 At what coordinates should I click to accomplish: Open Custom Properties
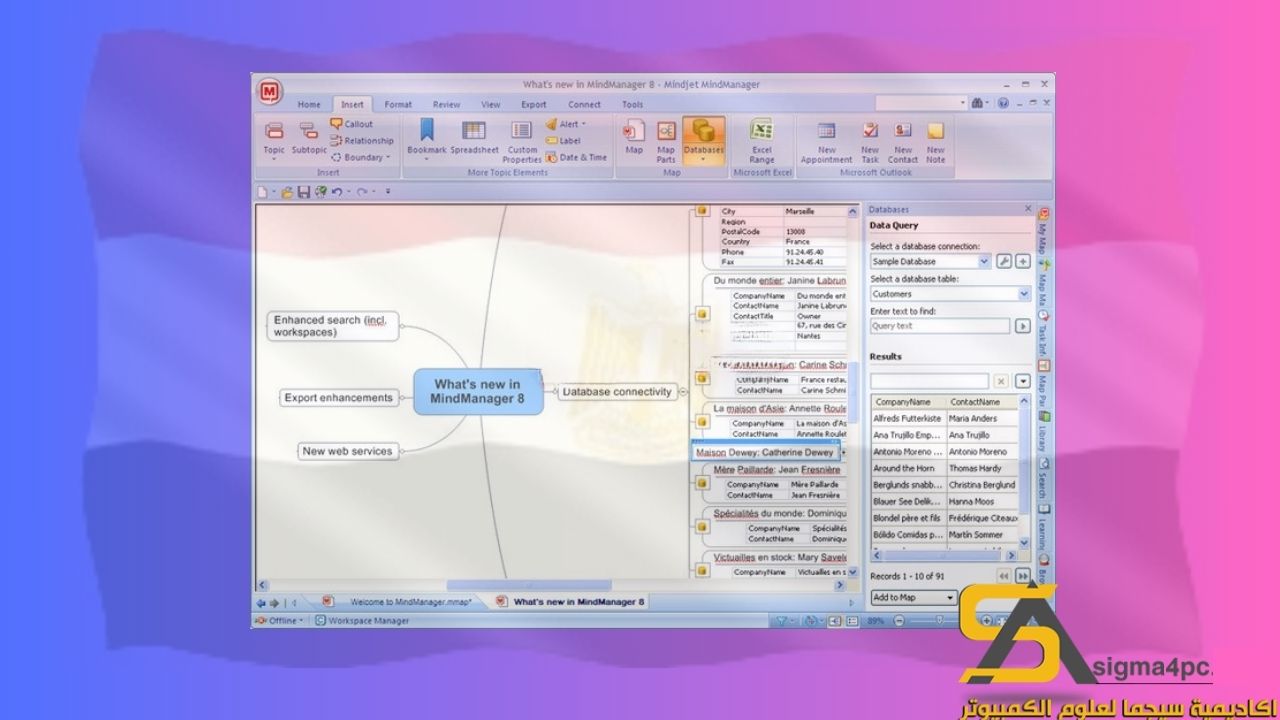click(521, 142)
